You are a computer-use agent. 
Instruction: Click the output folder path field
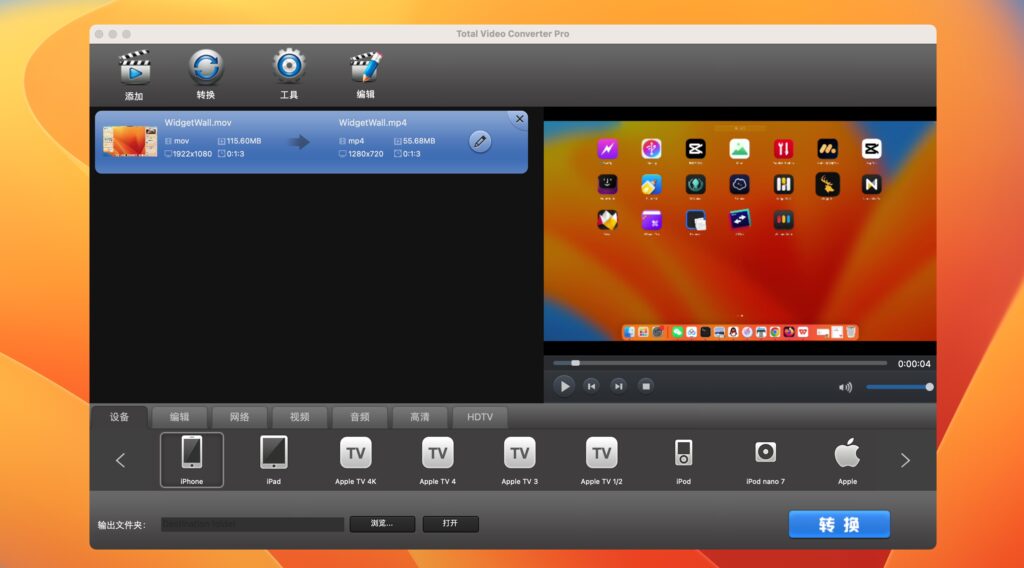(253, 524)
